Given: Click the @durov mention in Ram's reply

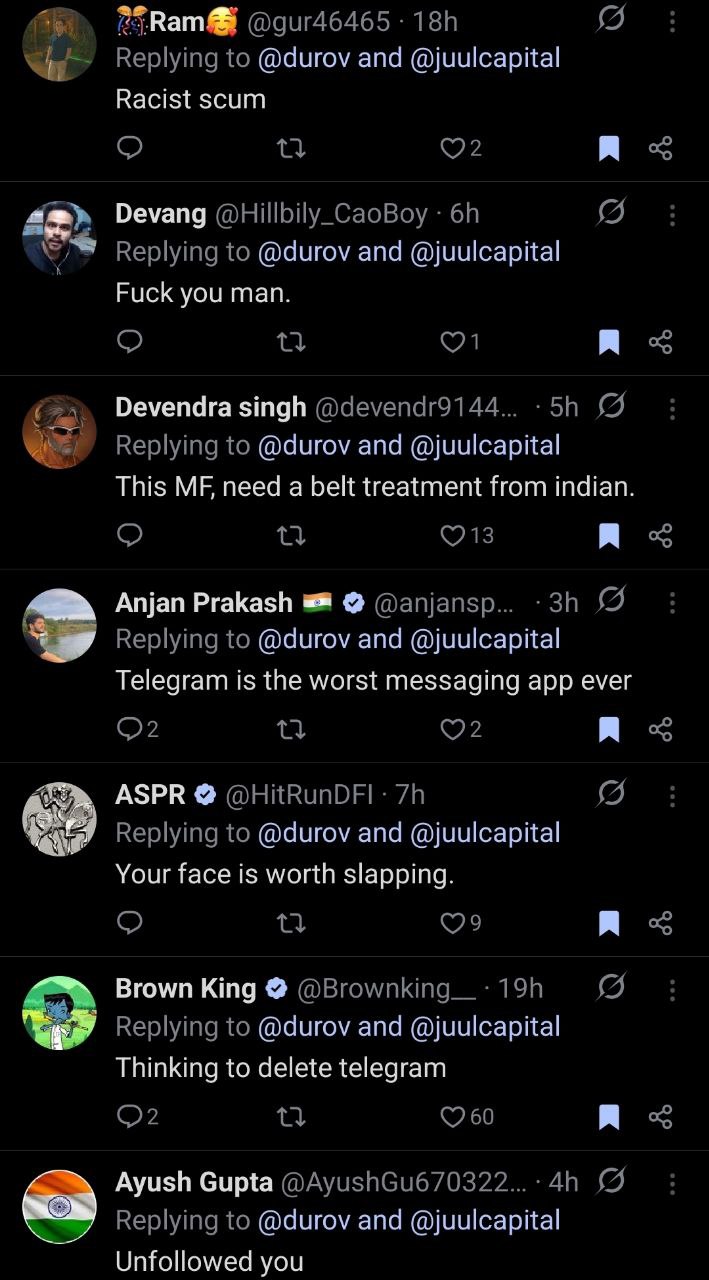Looking at the screenshot, I should [x=304, y=58].
